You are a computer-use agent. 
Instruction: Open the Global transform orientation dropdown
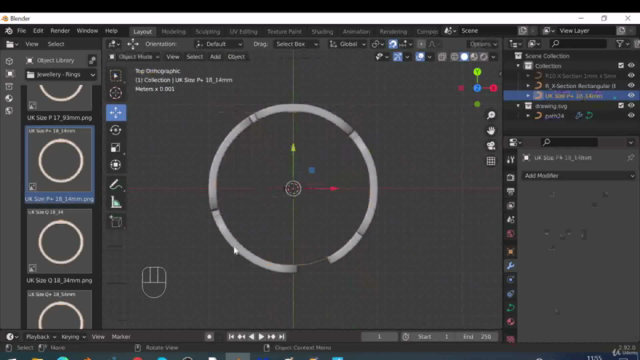(348, 44)
